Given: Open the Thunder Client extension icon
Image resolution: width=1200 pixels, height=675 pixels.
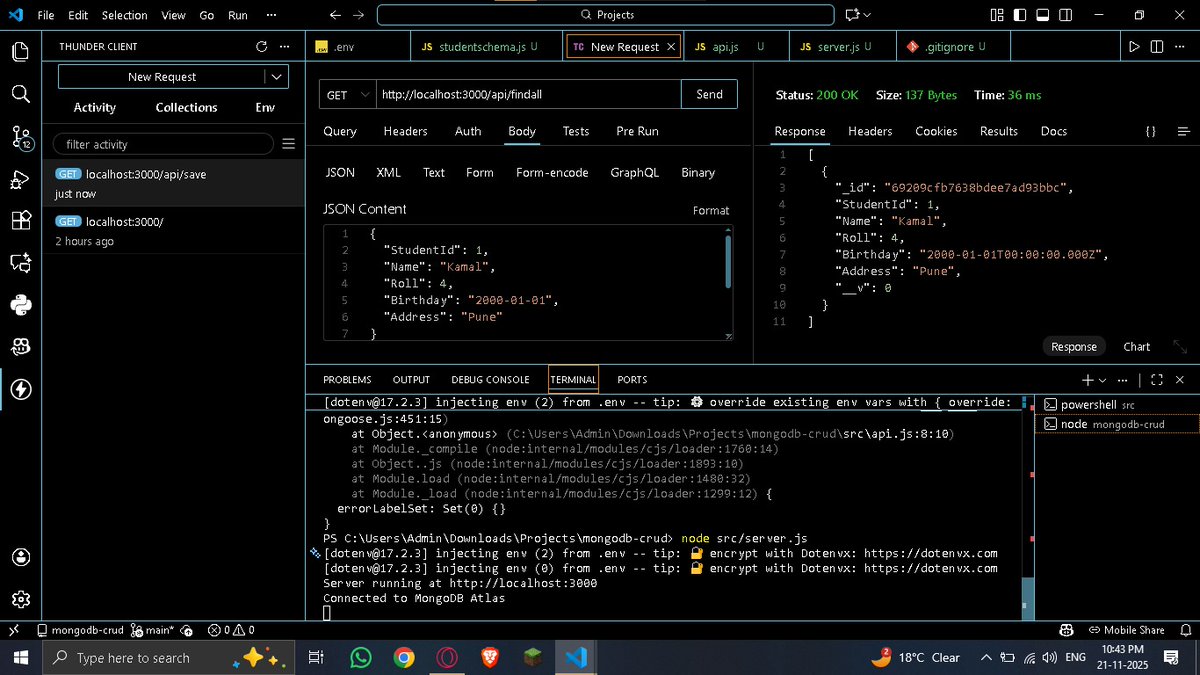Looking at the screenshot, I should 20,390.
